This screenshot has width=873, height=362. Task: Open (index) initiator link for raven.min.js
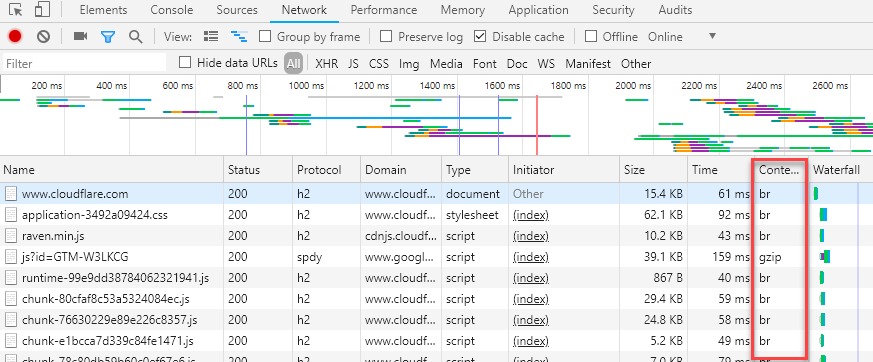pyautogui.click(x=531, y=236)
